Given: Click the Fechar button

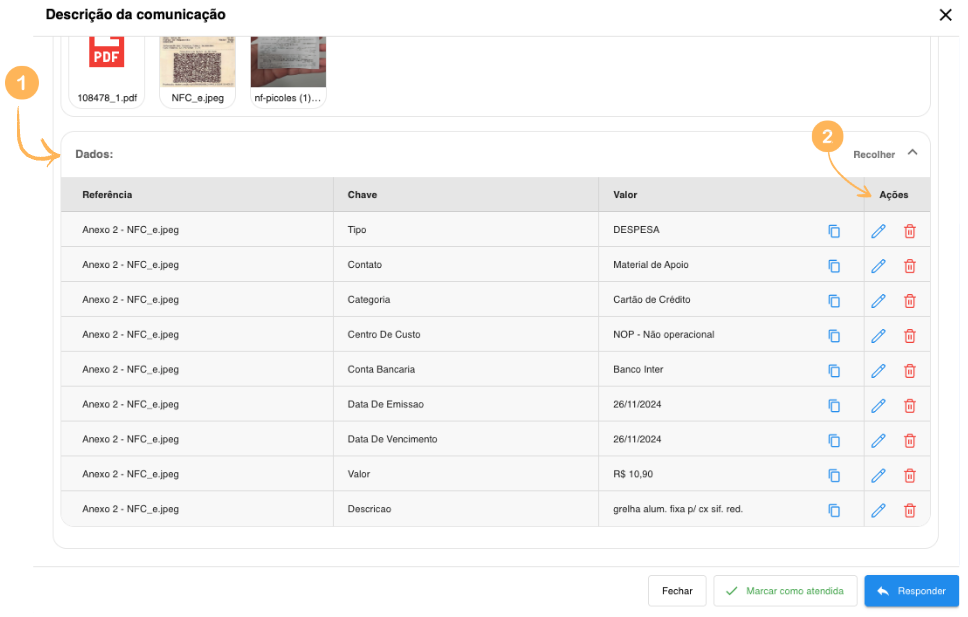Looking at the screenshot, I should click(x=677, y=591).
